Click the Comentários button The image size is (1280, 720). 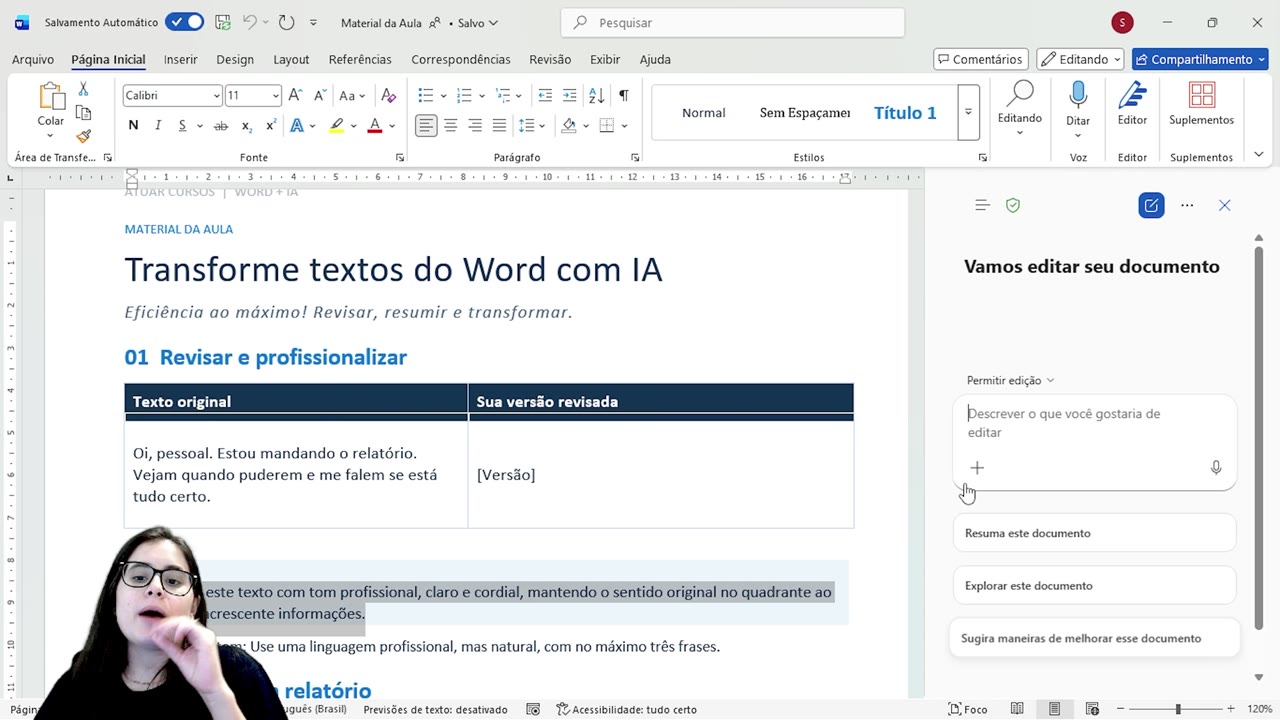click(x=981, y=59)
